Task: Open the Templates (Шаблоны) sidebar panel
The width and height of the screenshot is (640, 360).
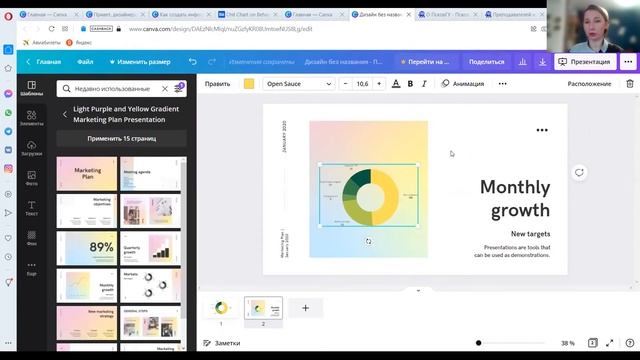Action: tap(31, 88)
